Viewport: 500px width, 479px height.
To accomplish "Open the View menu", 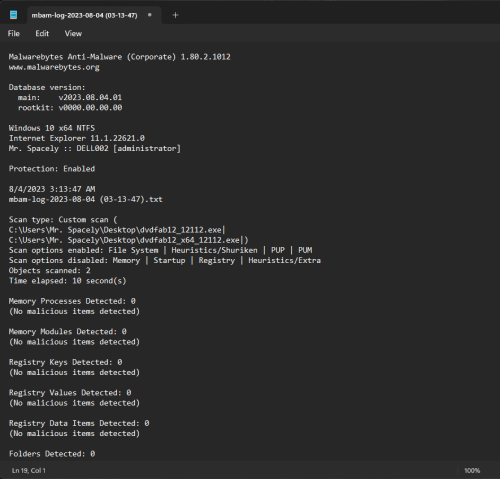I will [x=73, y=34].
